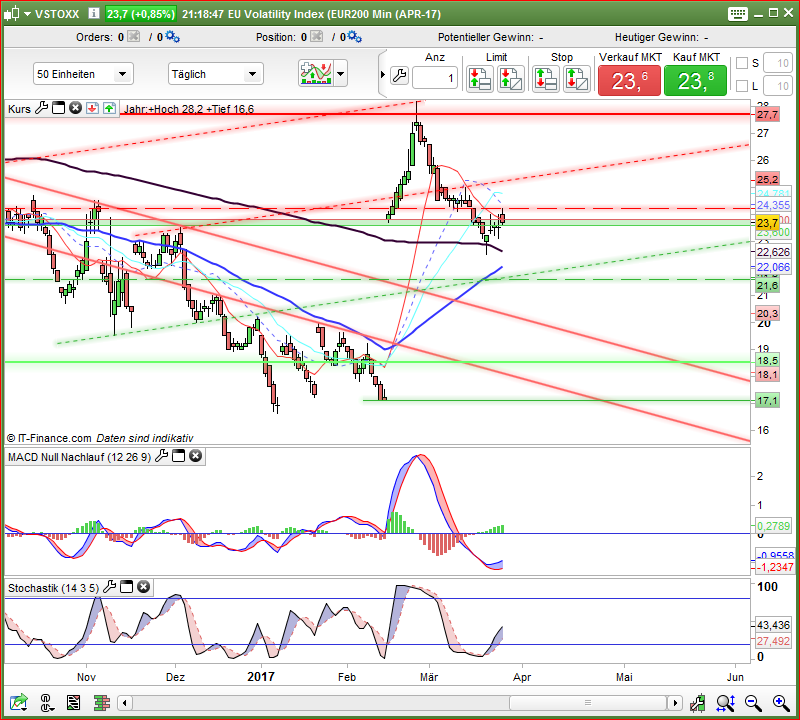The image size is (800, 720).
Task: Open position settings gear icon beside Position
Action: click(x=355, y=37)
